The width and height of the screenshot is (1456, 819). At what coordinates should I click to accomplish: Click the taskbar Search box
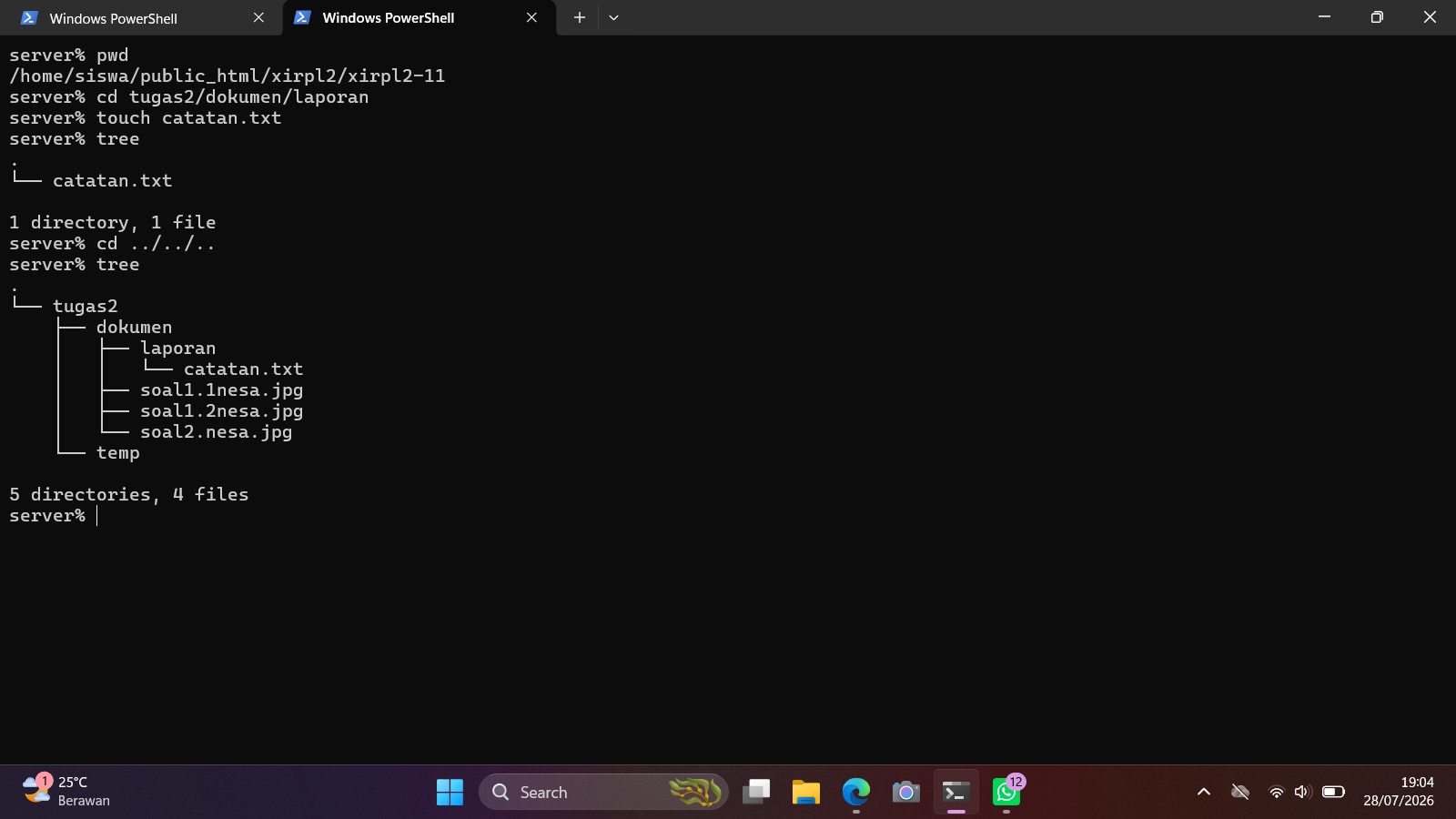(x=603, y=793)
